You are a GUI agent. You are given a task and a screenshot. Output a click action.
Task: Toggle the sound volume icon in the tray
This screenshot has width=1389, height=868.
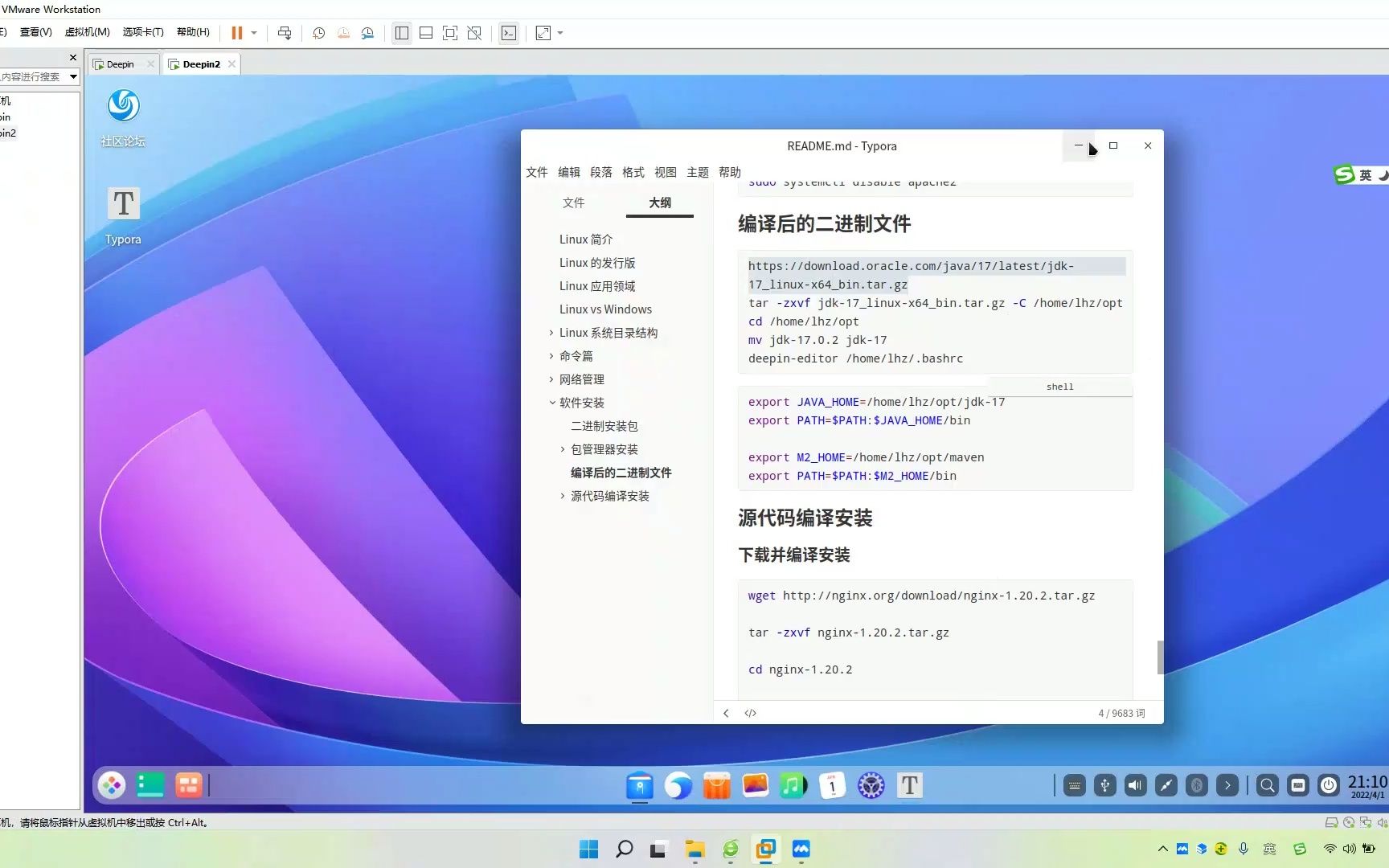(1135, 785)
